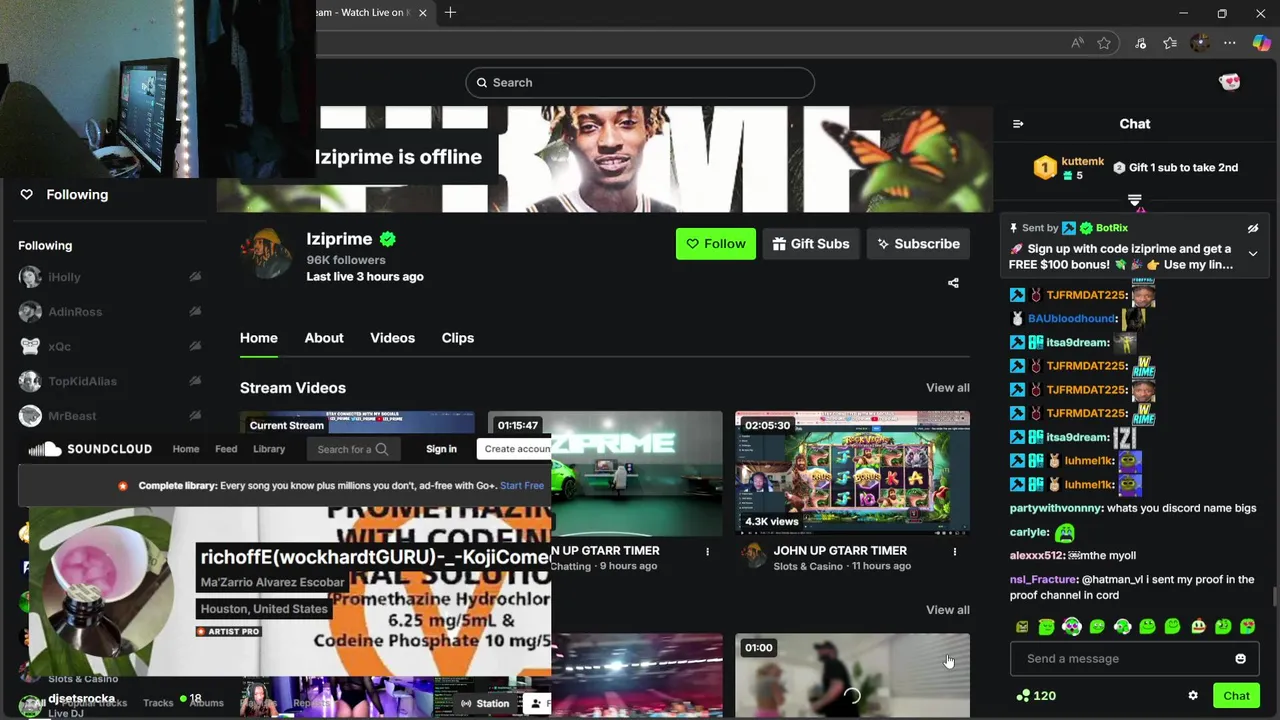Click the Send a message field

[x=1134, y=659]
